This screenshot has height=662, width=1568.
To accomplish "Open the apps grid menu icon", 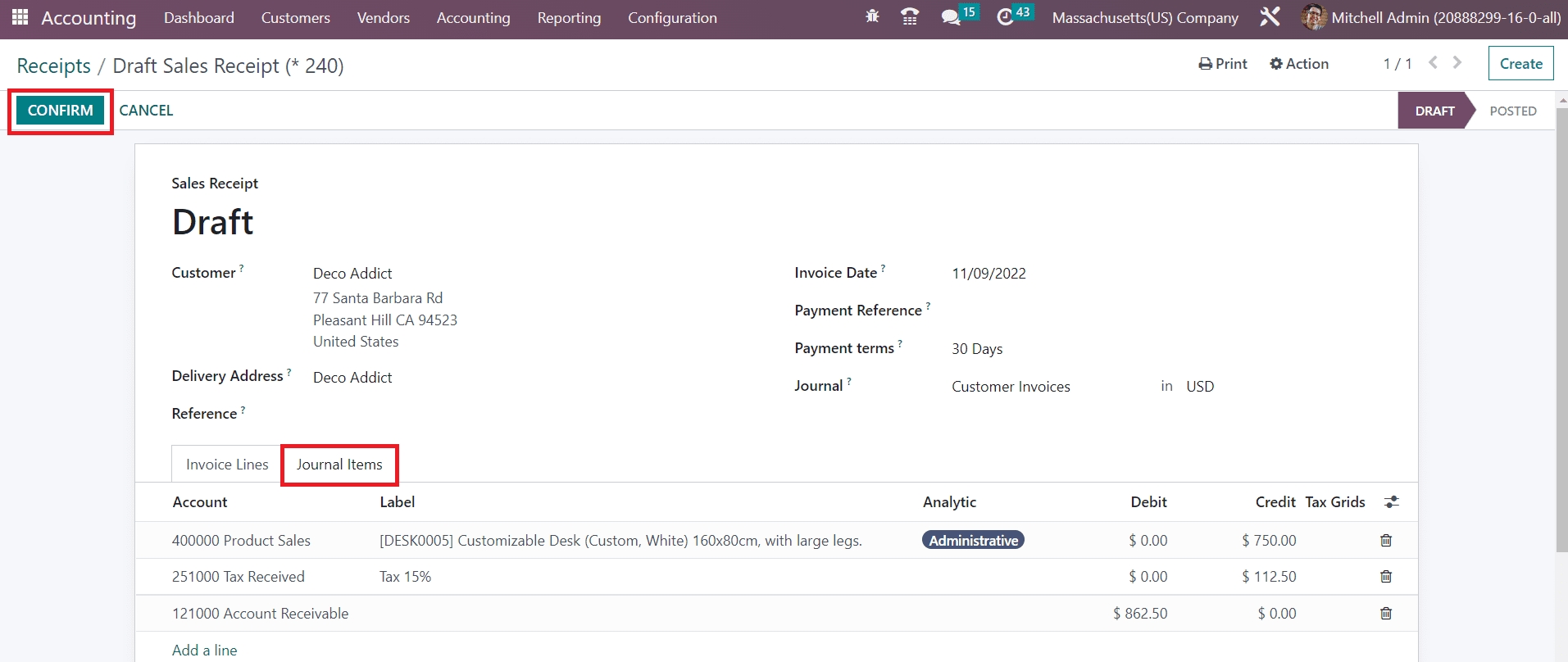I will click(20, 17).
